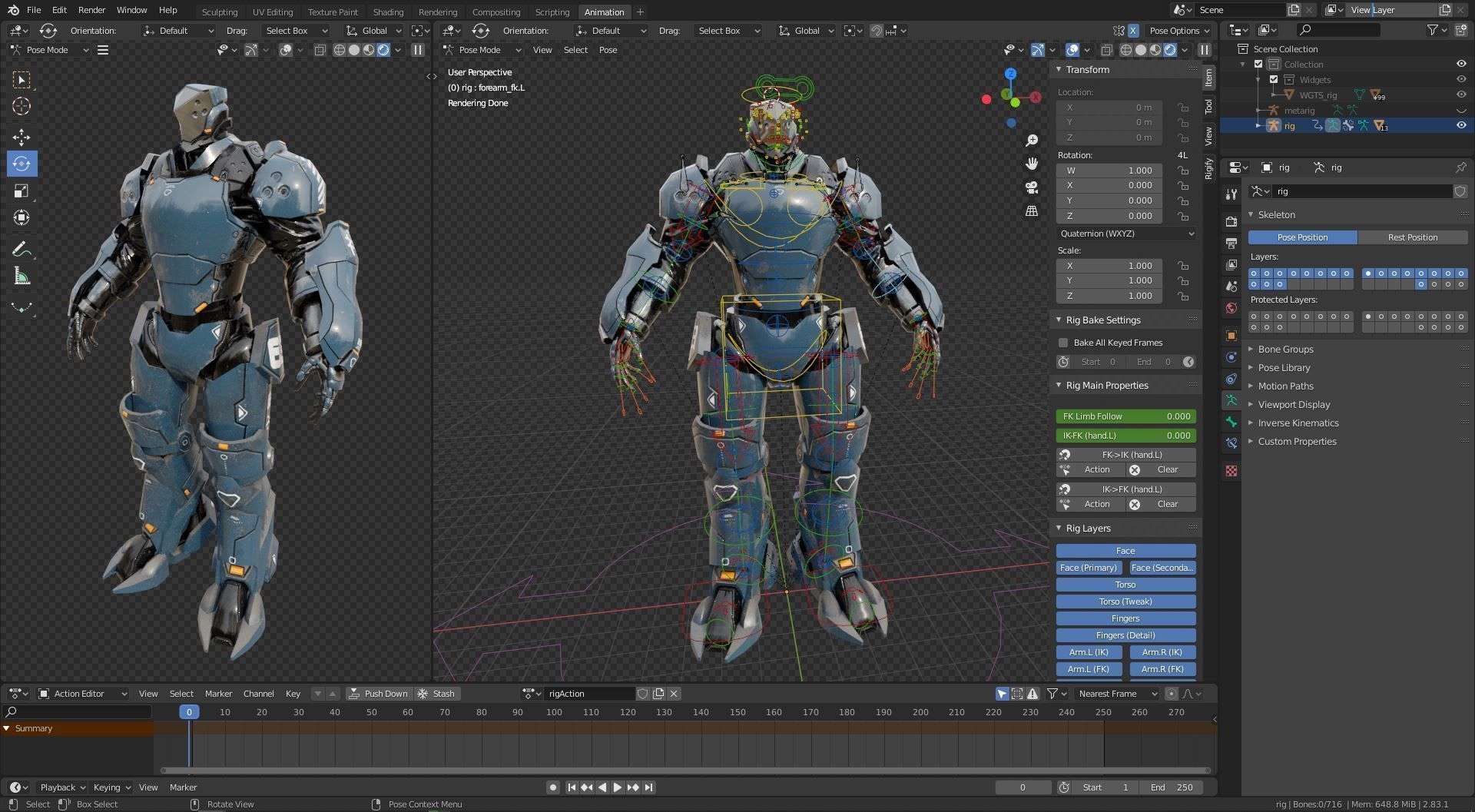Click the pan hand viewport gizmo
The image size is (1475, 812).
click(x=1032, y=164)
